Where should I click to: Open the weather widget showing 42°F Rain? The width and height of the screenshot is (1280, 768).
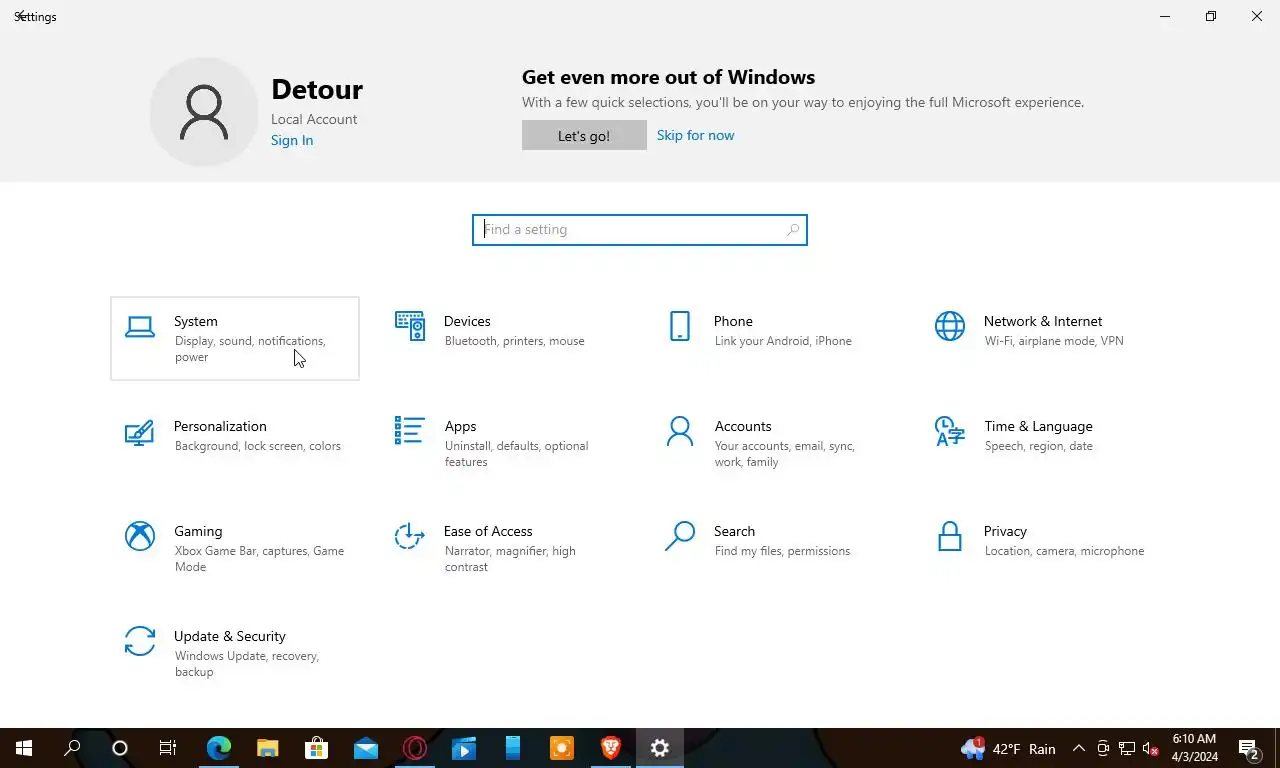1009,748
